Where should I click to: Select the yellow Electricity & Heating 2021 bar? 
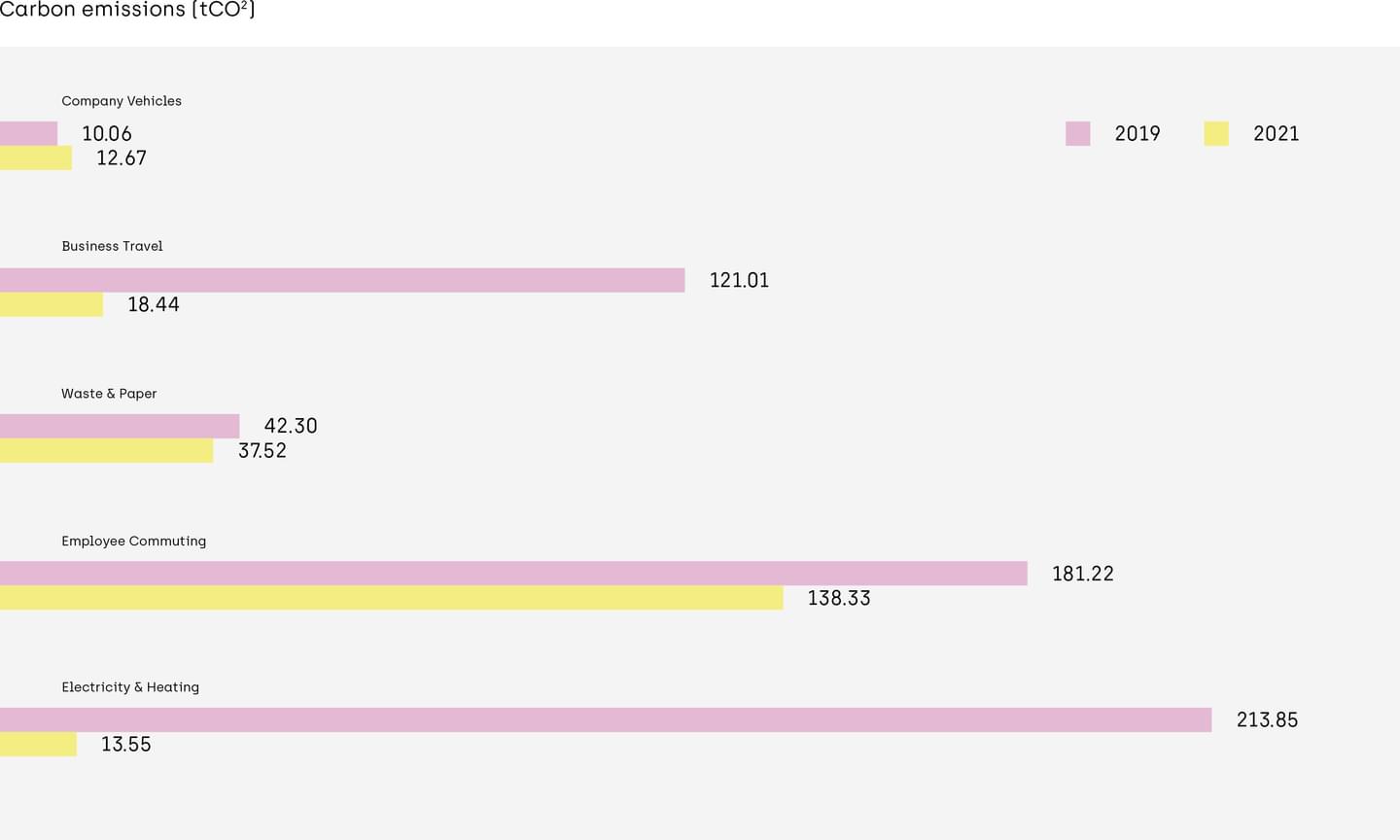coord(38,744)
